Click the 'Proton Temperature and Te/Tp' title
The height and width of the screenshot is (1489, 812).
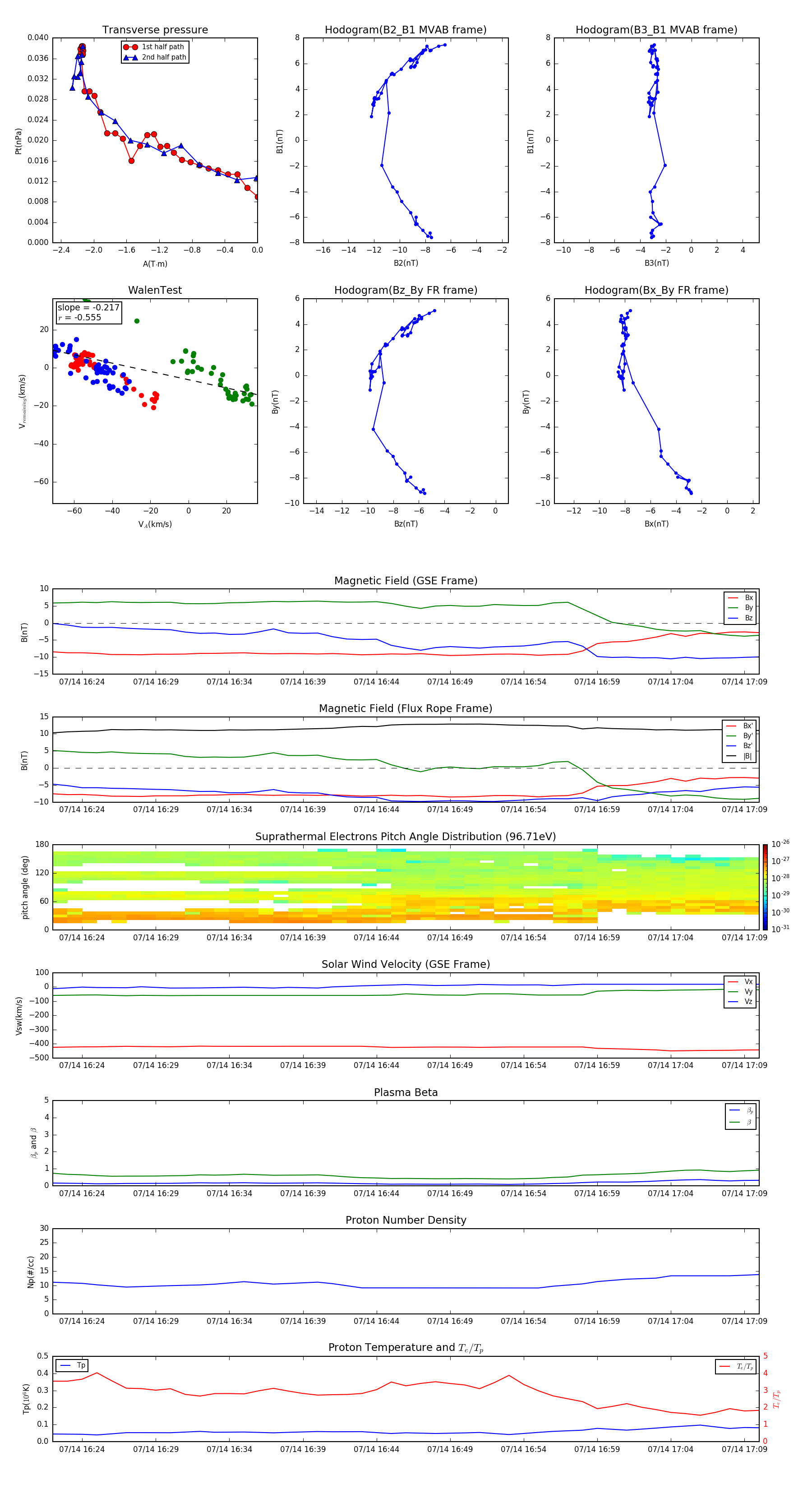[406, 1347]
